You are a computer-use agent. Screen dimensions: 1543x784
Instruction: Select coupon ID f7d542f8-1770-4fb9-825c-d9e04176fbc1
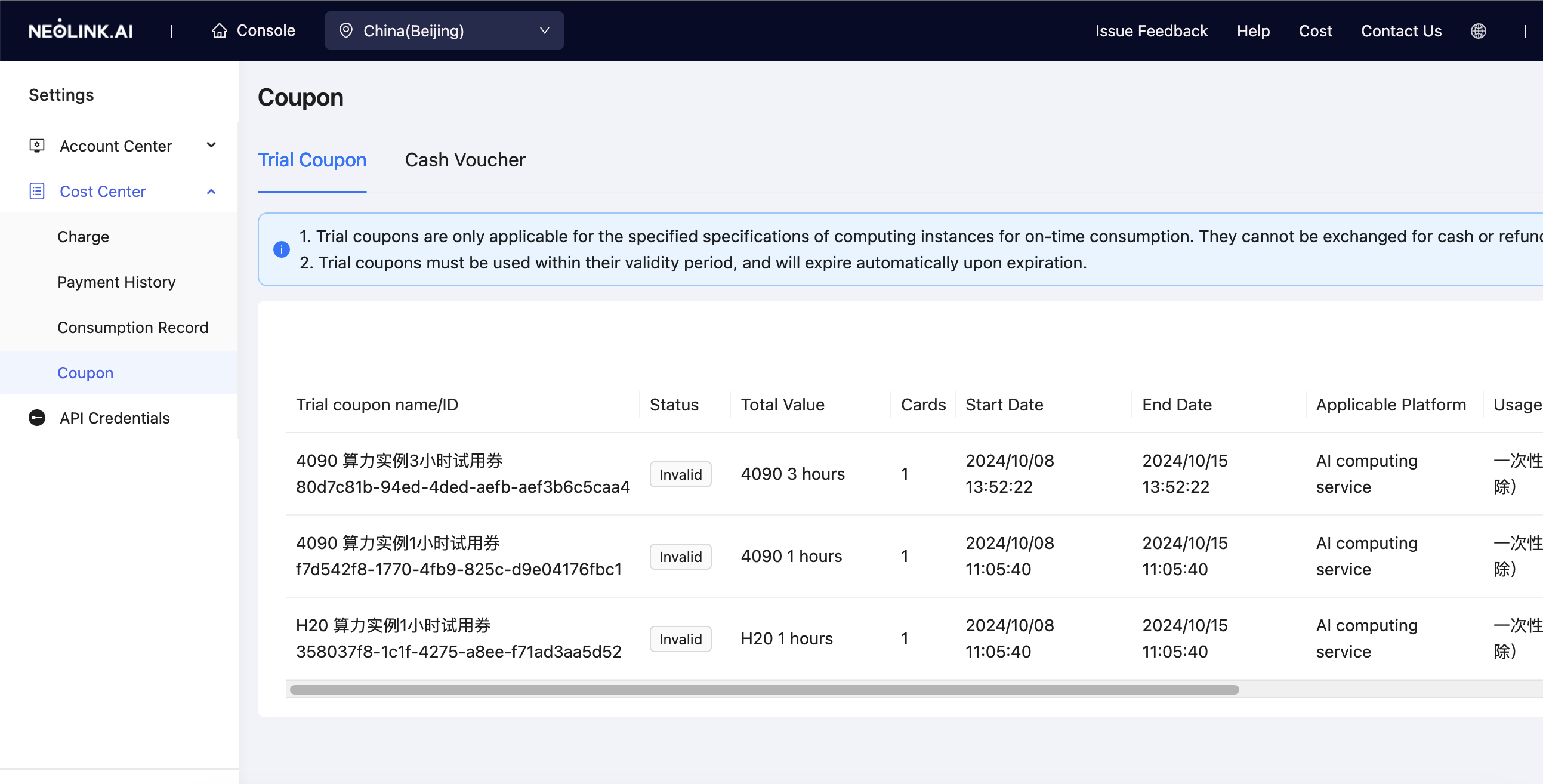point(459,569)
